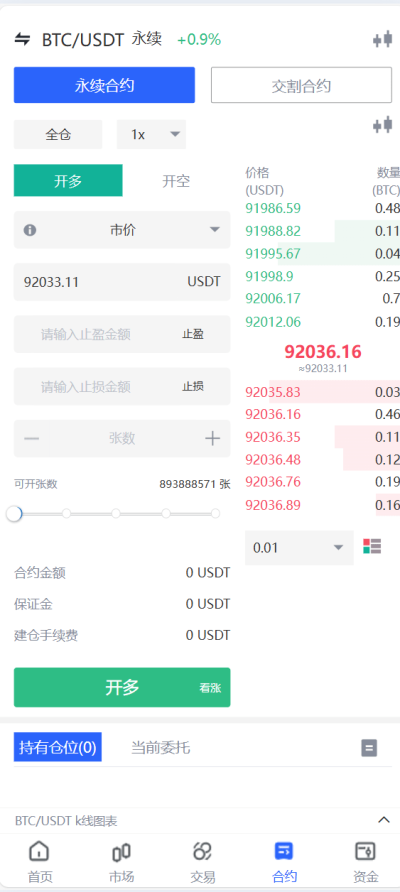Click the green 开多 看涨 submit button
This screenshot has width=400, height=892.
[122, 687]
